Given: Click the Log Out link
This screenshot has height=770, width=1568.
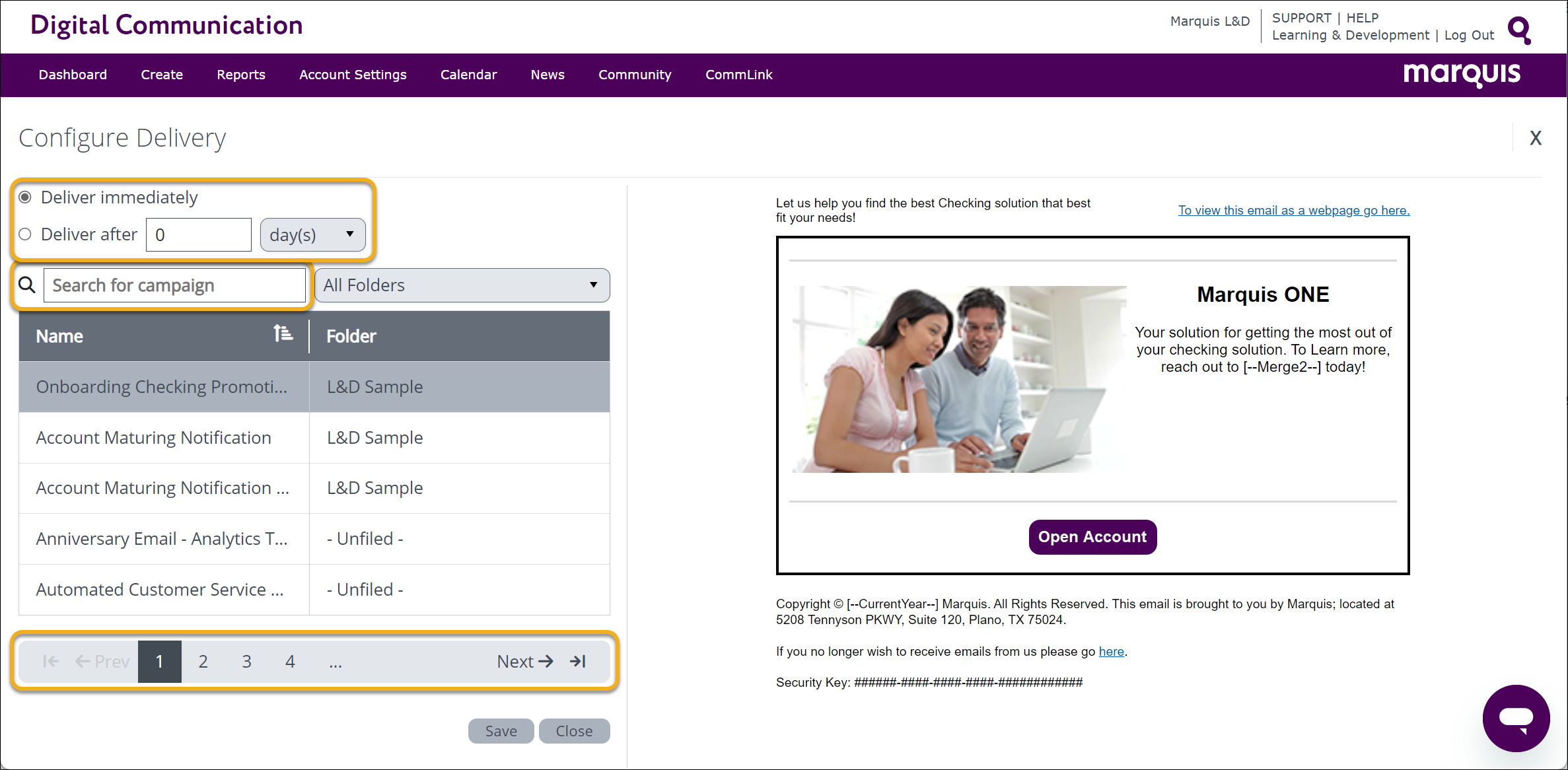Looking at the screenshot, I should click(1469, 35).
